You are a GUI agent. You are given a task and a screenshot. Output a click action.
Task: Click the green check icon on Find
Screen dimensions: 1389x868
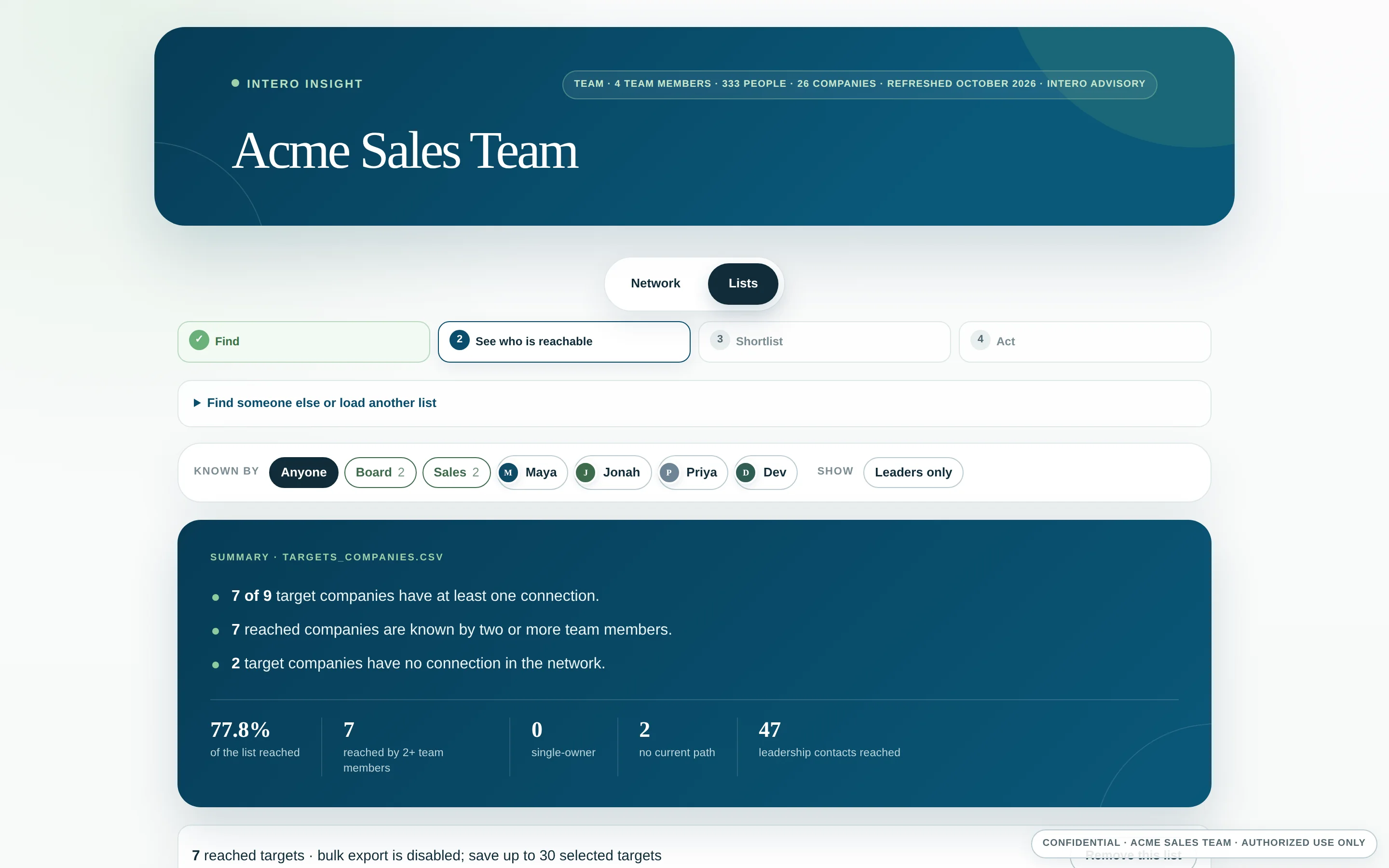click(199, 340)
